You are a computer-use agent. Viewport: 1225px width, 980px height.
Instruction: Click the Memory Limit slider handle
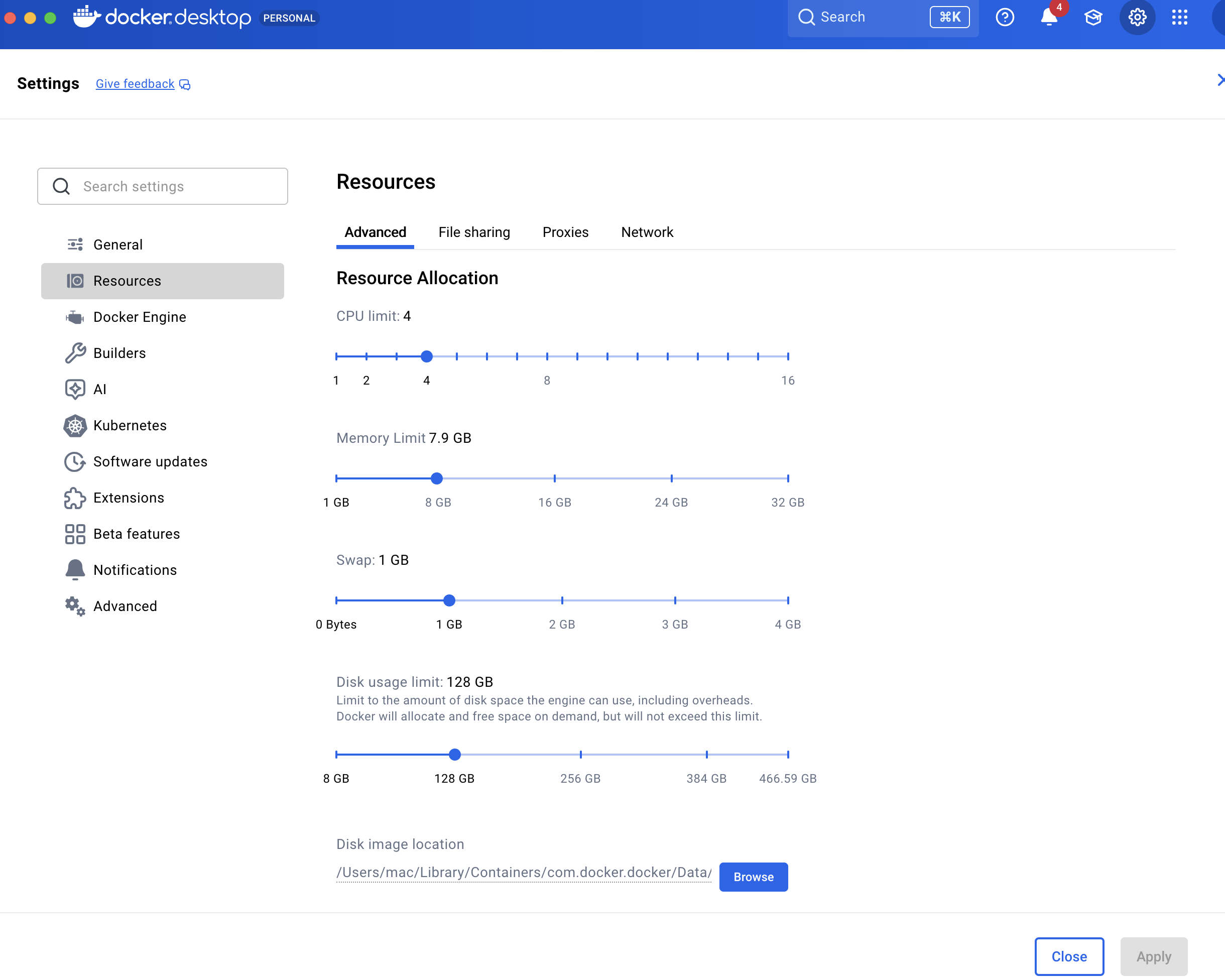tap(436, 478)
